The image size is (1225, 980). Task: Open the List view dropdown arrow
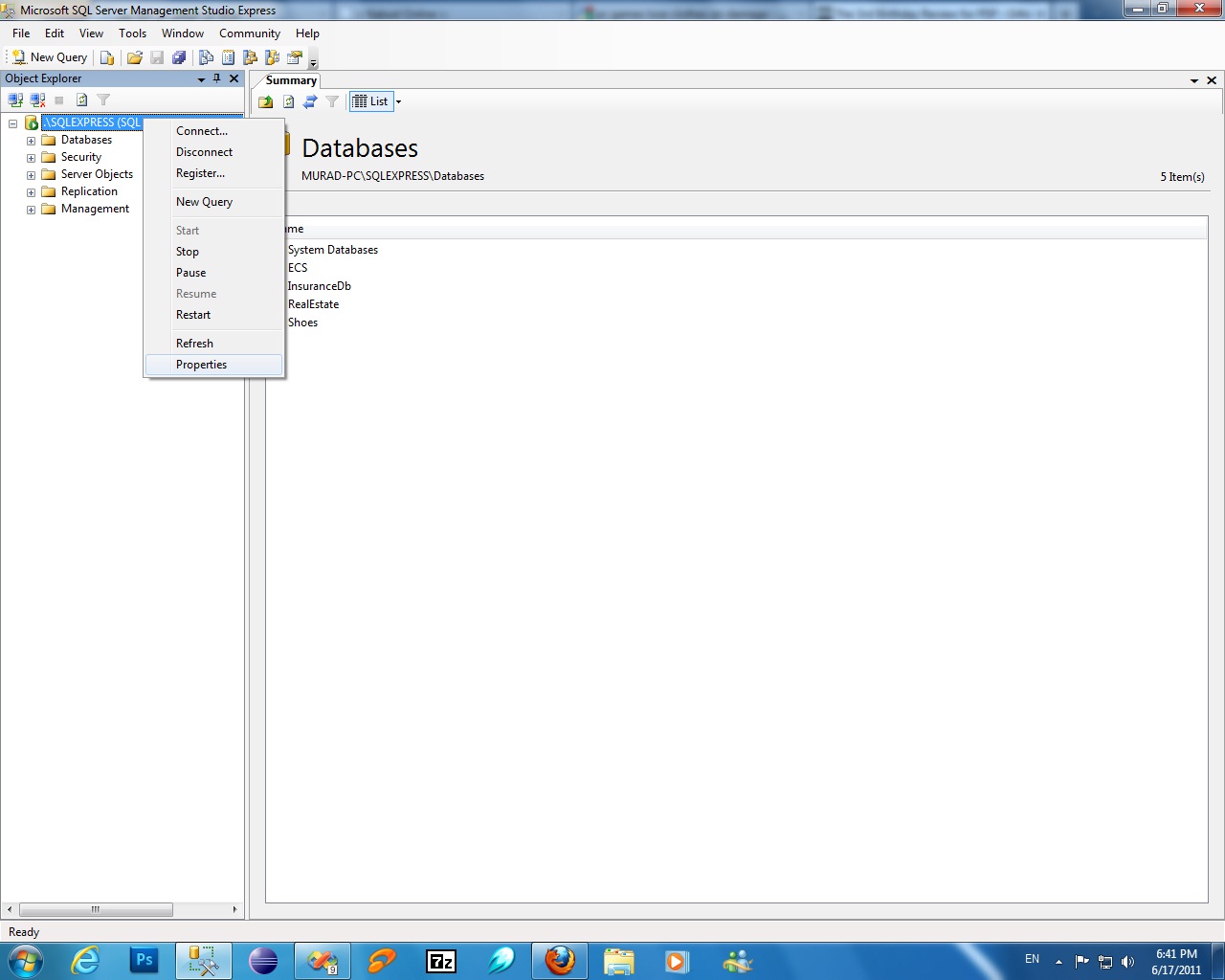[398, 101]
